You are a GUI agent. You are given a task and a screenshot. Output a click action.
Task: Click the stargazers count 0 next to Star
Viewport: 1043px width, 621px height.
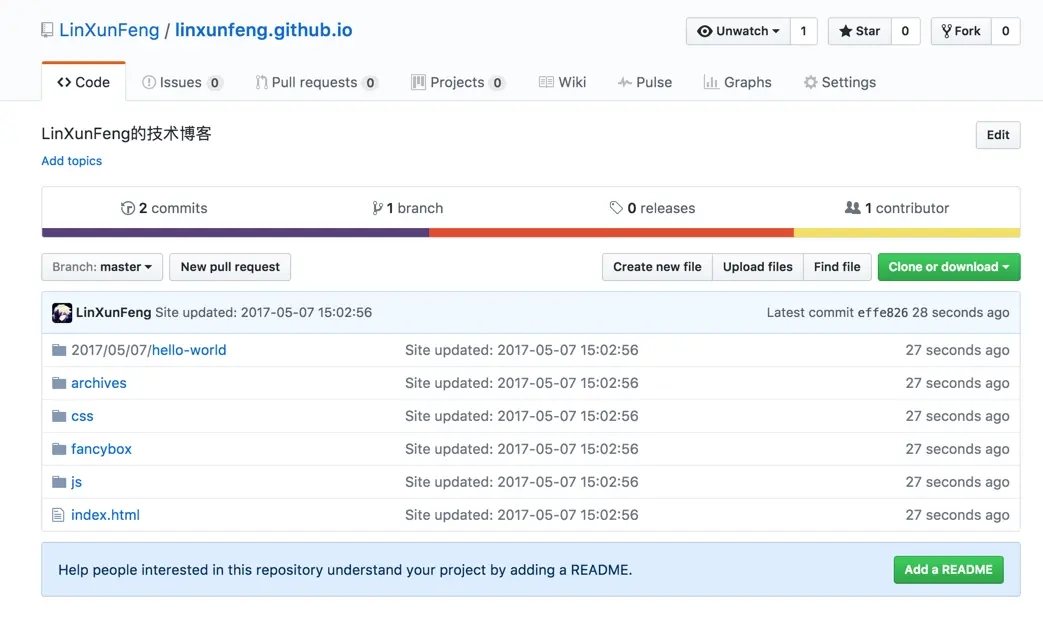[x=905, y=31]
